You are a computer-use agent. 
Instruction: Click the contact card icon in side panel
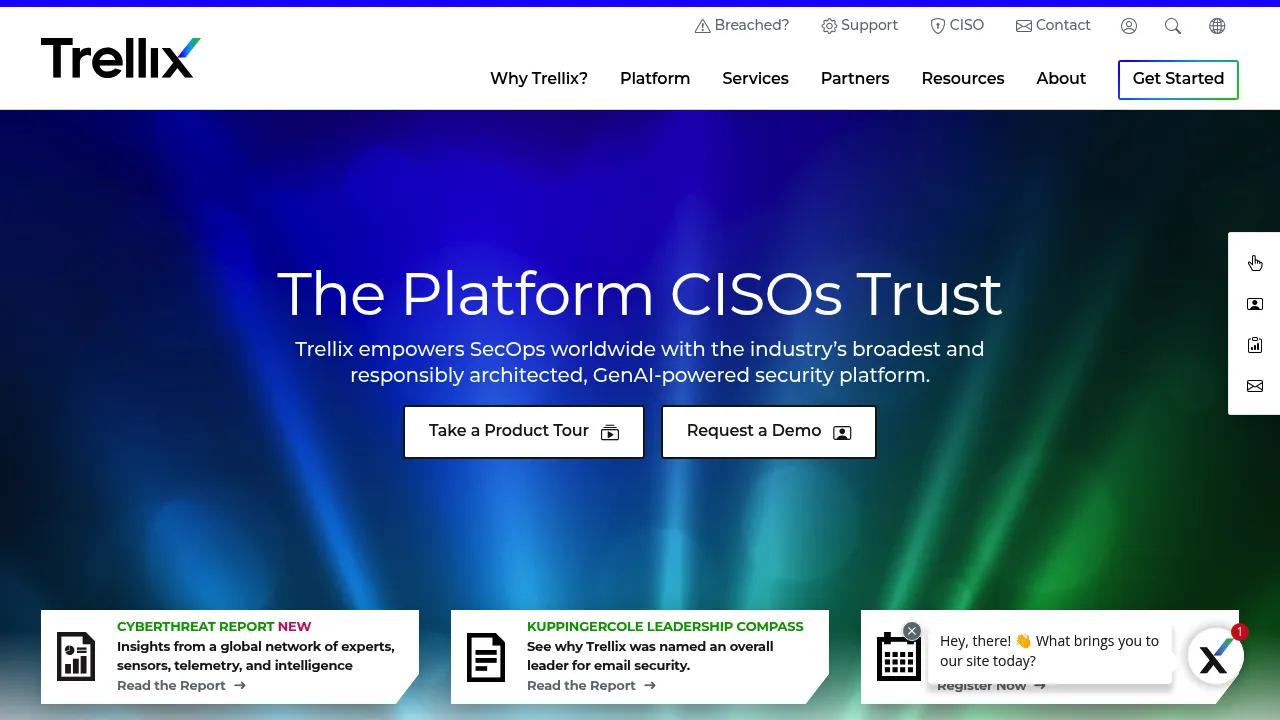[x=1255, y=304]
